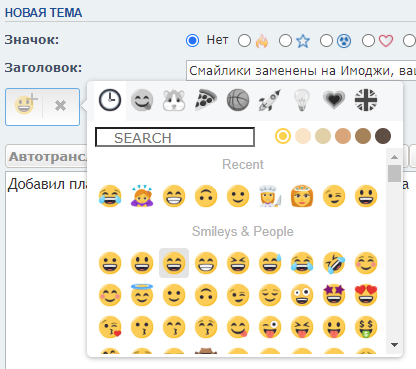
Task: Select the light bulb objects category
Action: tap(302, 100)
